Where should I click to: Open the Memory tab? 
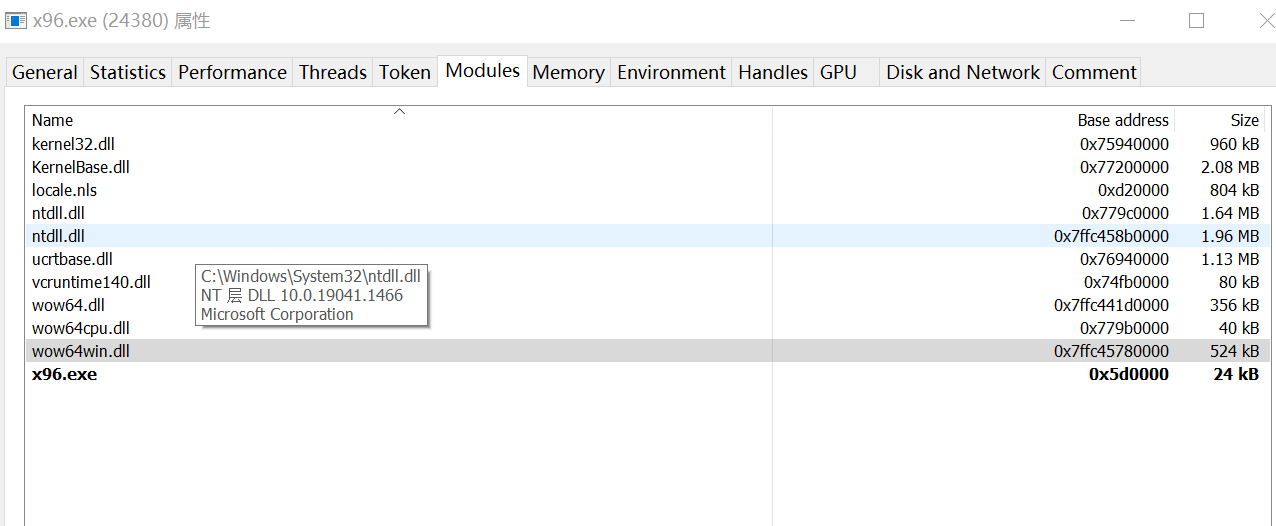(568, 72)
